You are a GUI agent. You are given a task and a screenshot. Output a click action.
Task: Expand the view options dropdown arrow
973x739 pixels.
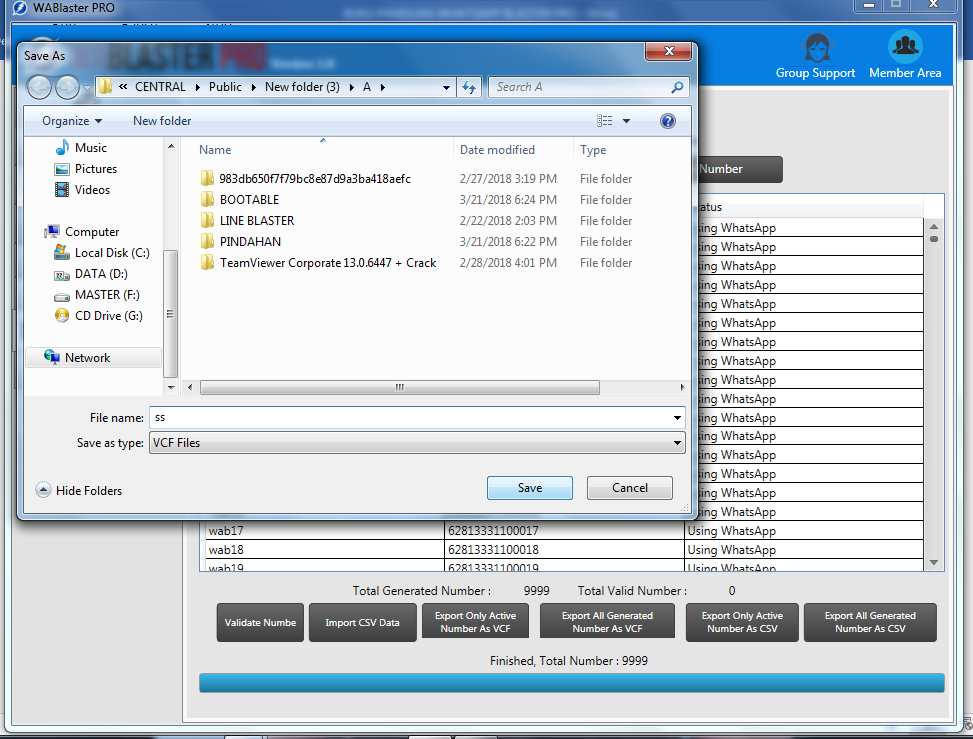point(627,121)
